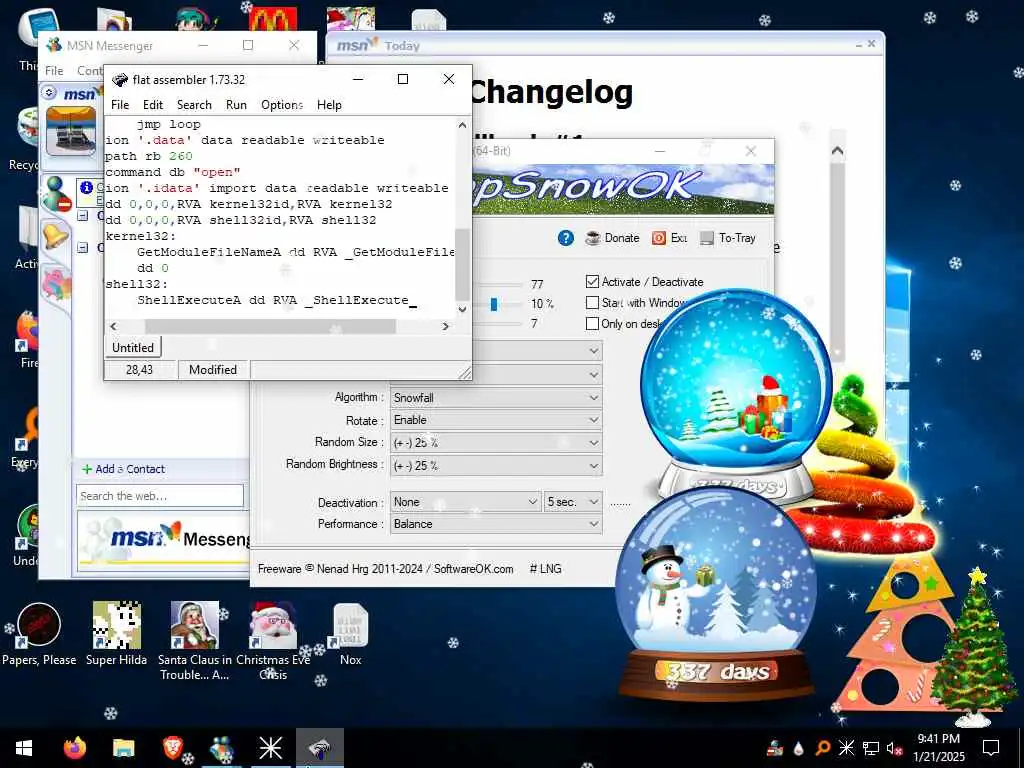Viewport: 1024px width, 768px height.
Task: Switch to DesktopSnowOK snowflake taskbar button
Action: 270,748
